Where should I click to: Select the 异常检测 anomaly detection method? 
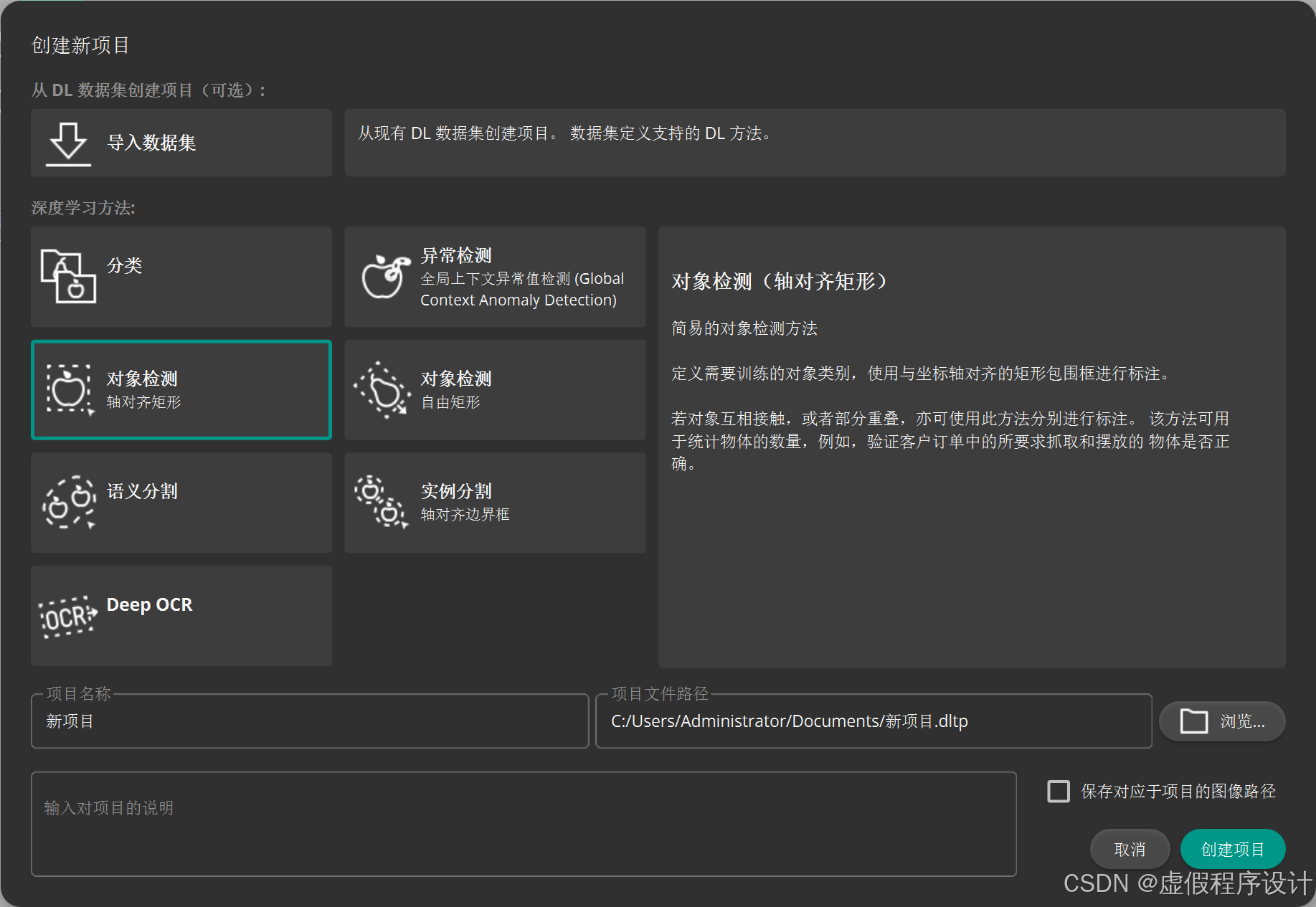click(x=494, y=277)
